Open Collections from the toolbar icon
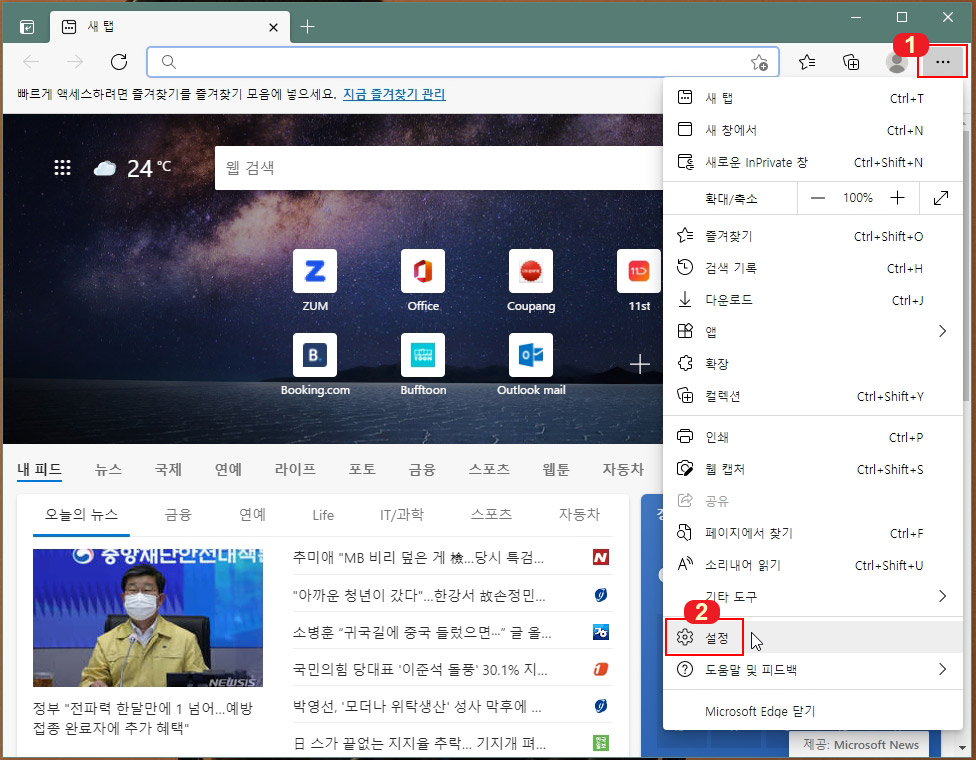The image size is (976, 760). [851, 61]
